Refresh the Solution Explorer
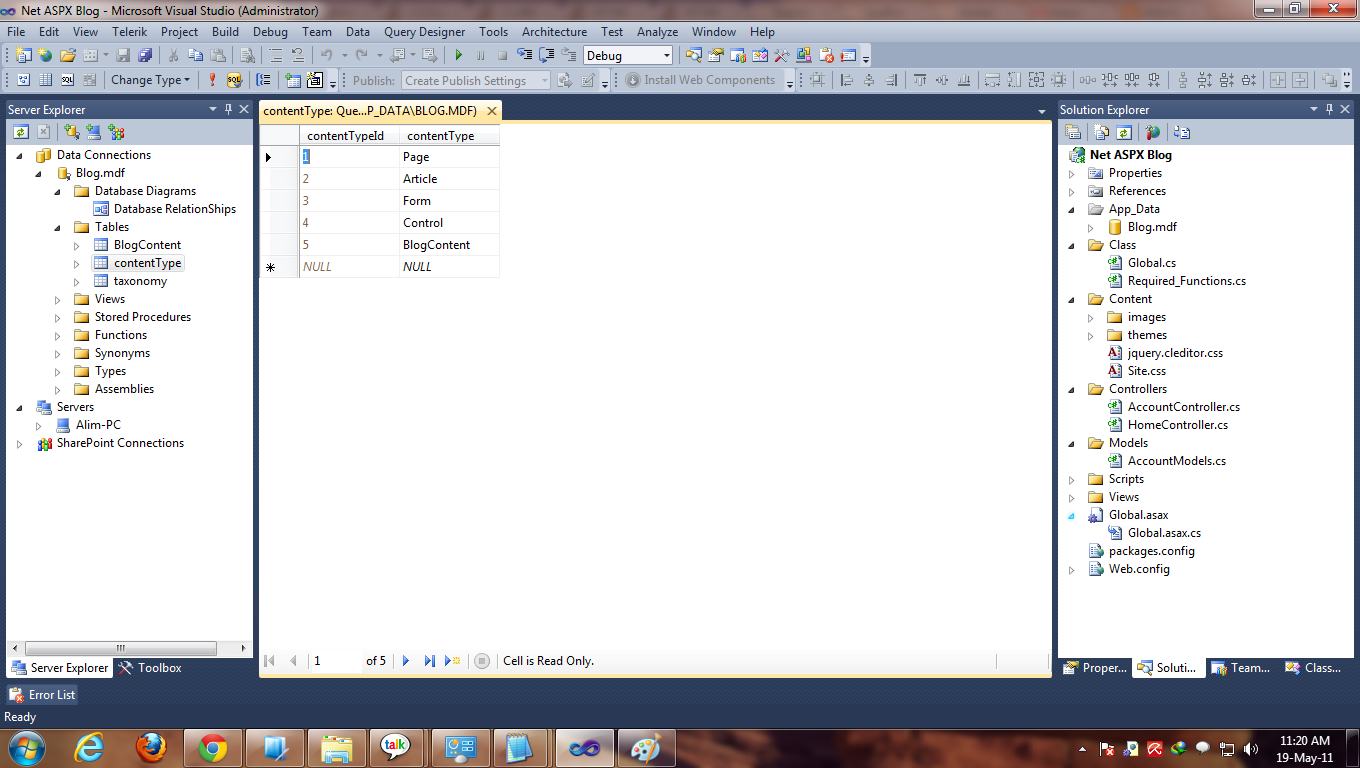Image resolution: width=1360 pixels, height=768 pixels. tap(1123, 131)
